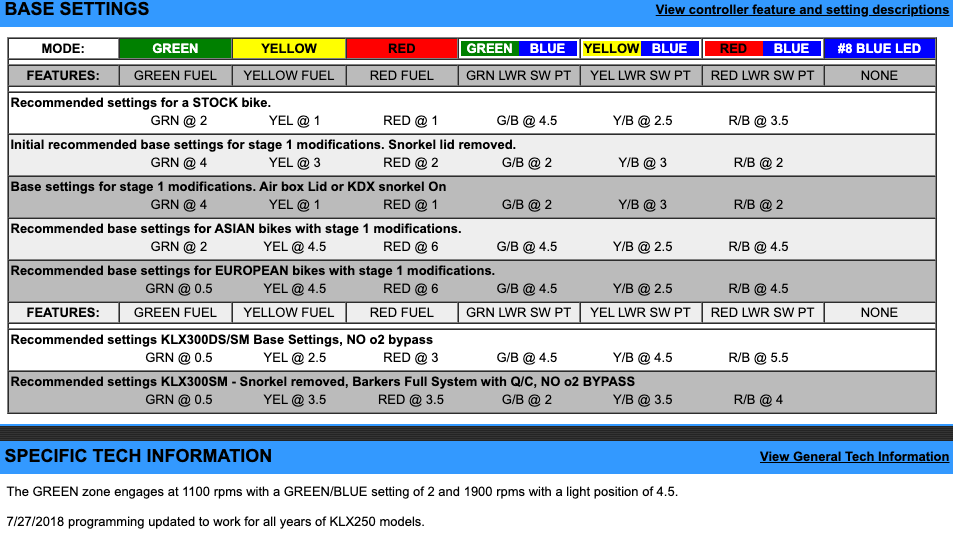Choose the RED/BLUE split mode cell
The image size is (953, 533).
tap(763, 48)
